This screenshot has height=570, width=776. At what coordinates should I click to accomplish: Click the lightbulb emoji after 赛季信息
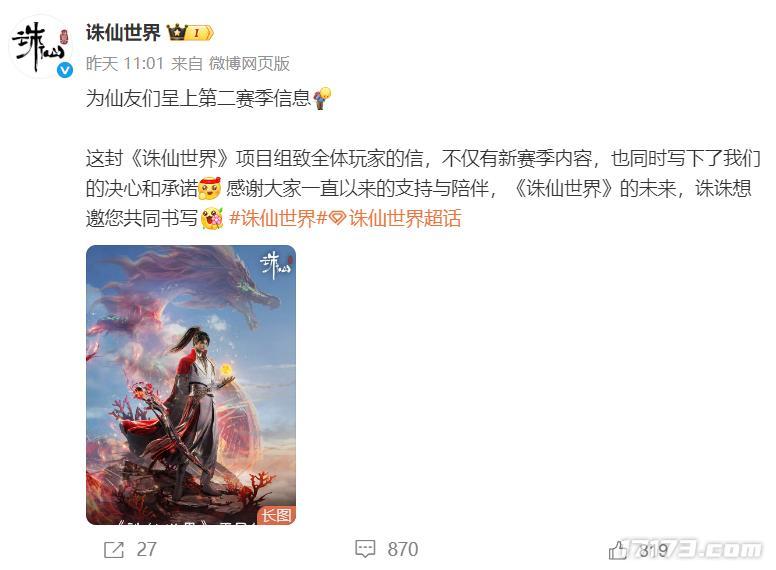322,98
